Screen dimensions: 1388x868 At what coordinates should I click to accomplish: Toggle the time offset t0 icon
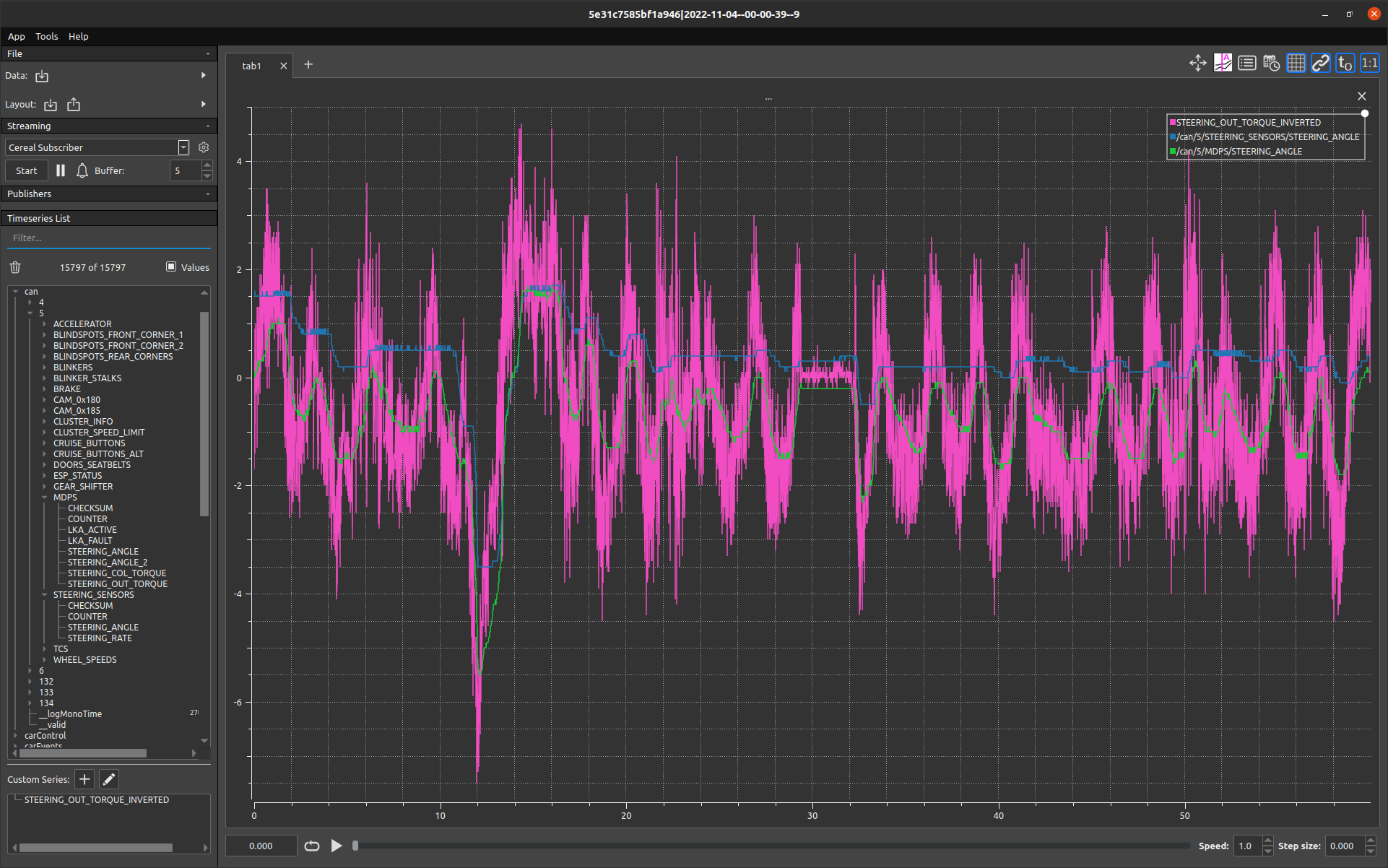[1345, 64]
